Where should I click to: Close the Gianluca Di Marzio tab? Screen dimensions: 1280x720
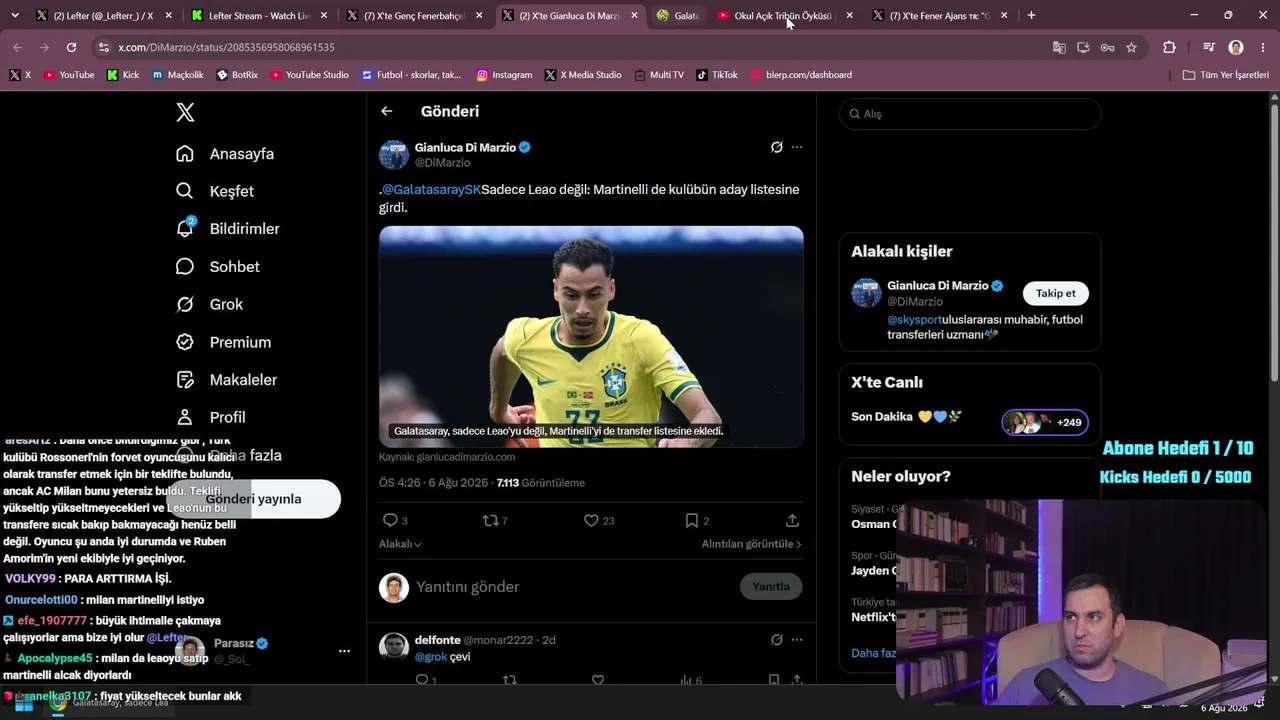(634, 16)
